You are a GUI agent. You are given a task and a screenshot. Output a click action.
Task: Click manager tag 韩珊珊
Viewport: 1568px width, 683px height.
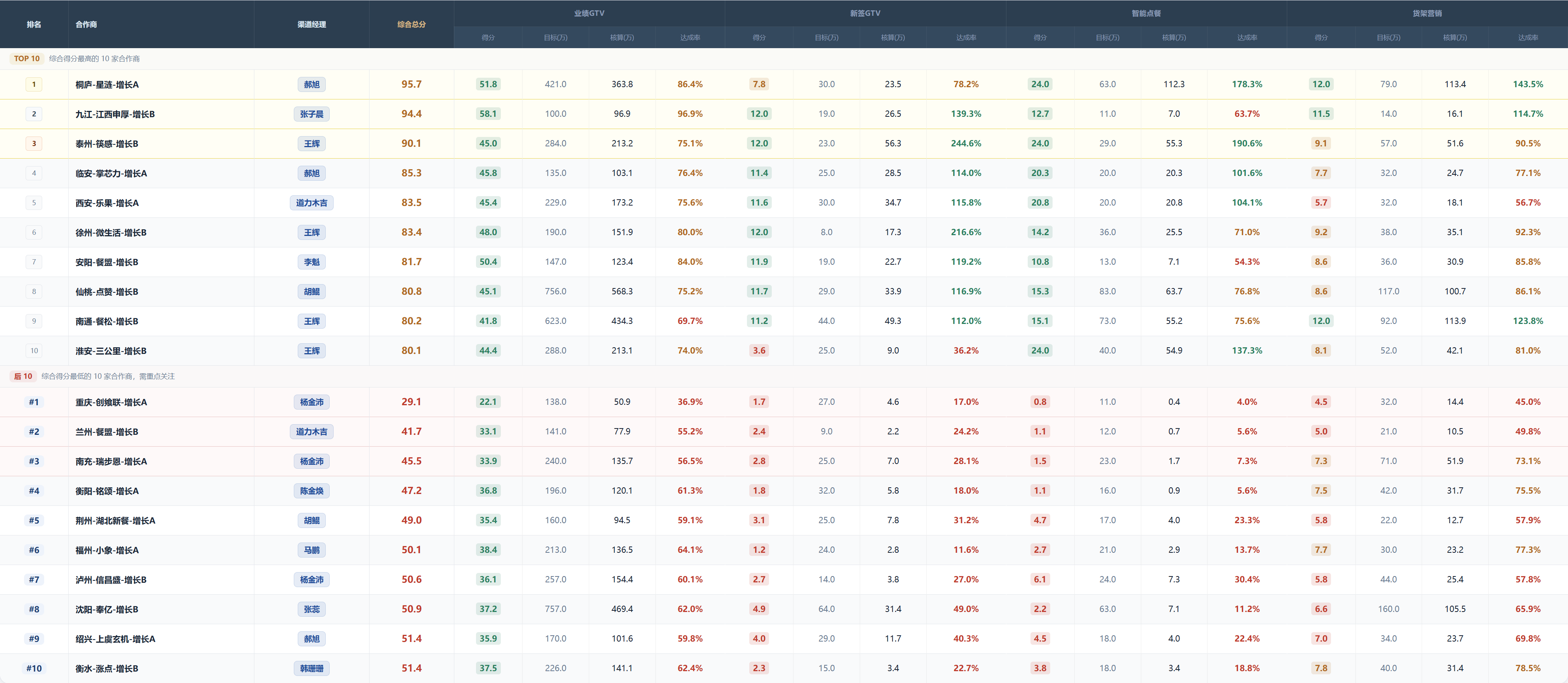[312, 668]
